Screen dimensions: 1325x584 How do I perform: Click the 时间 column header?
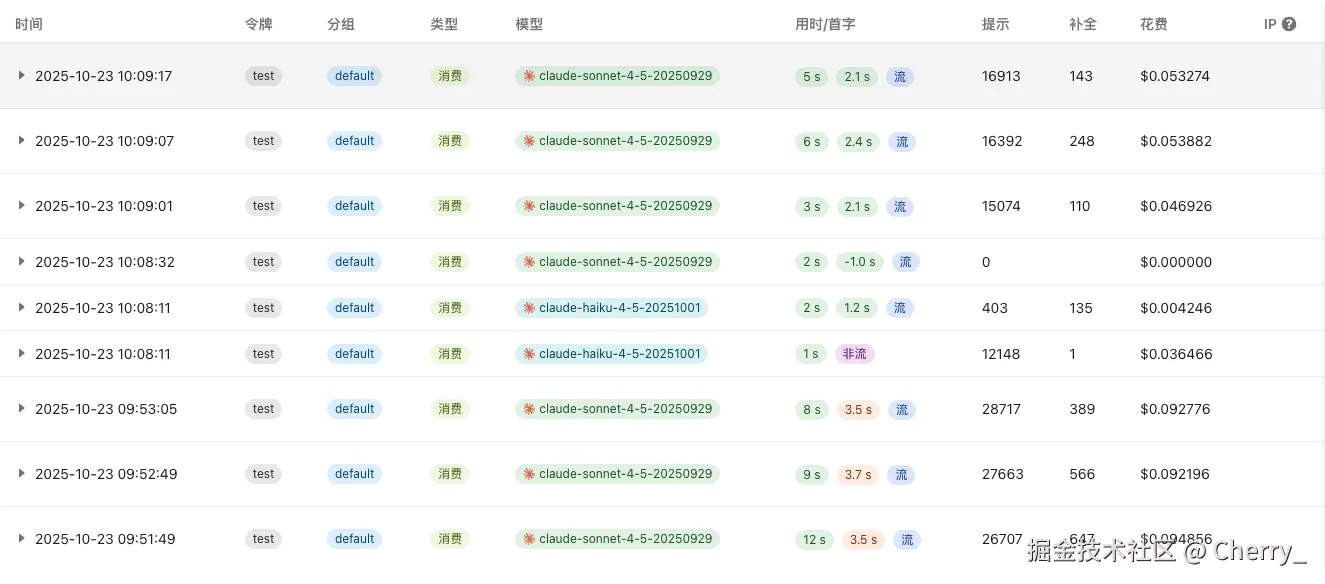pos(29,23)
